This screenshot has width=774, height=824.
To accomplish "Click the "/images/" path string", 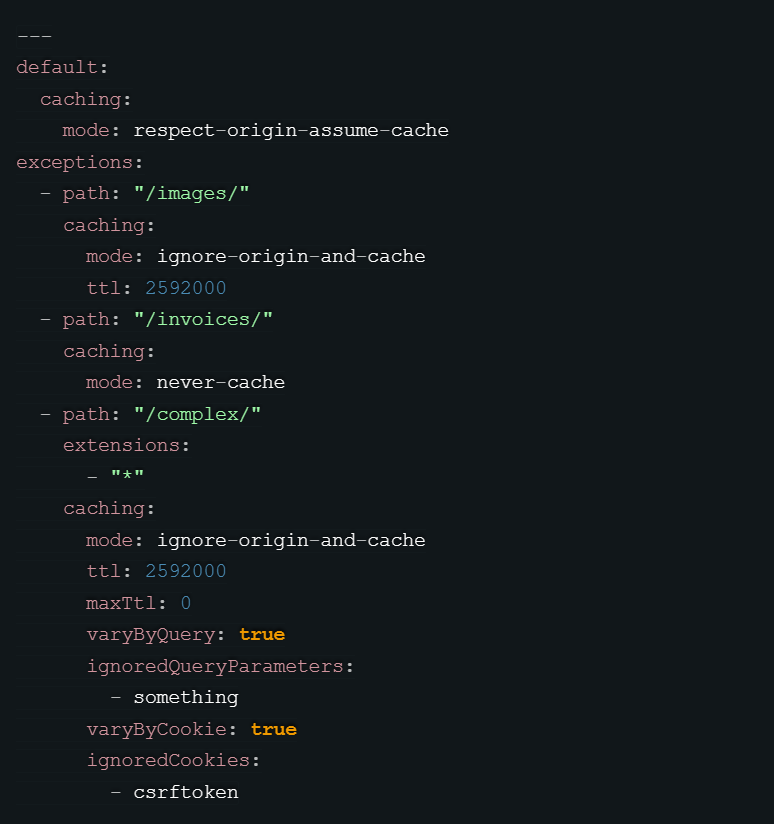I will pyautogui.click(x=191, y=193).
